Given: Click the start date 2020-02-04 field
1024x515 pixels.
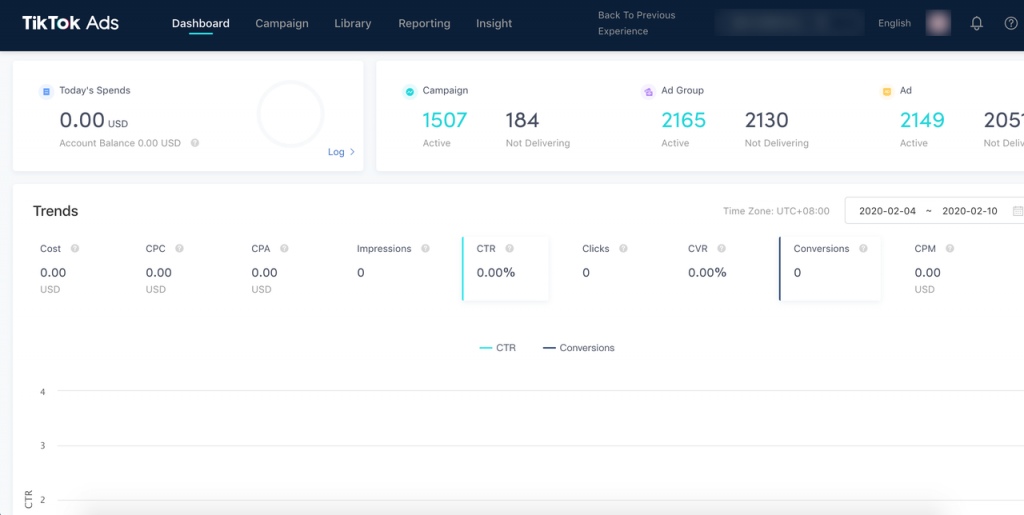Looking at the screenshot, I should pos(887,211).
